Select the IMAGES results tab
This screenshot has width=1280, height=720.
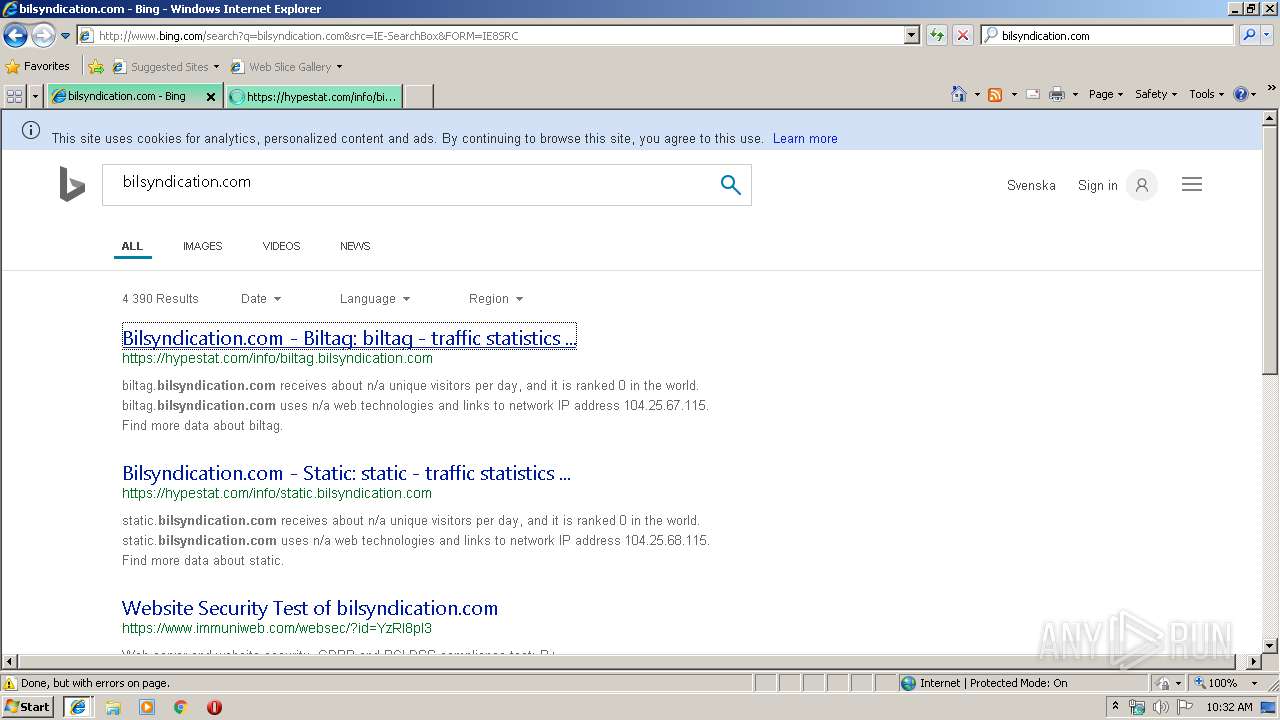[202, 246]
